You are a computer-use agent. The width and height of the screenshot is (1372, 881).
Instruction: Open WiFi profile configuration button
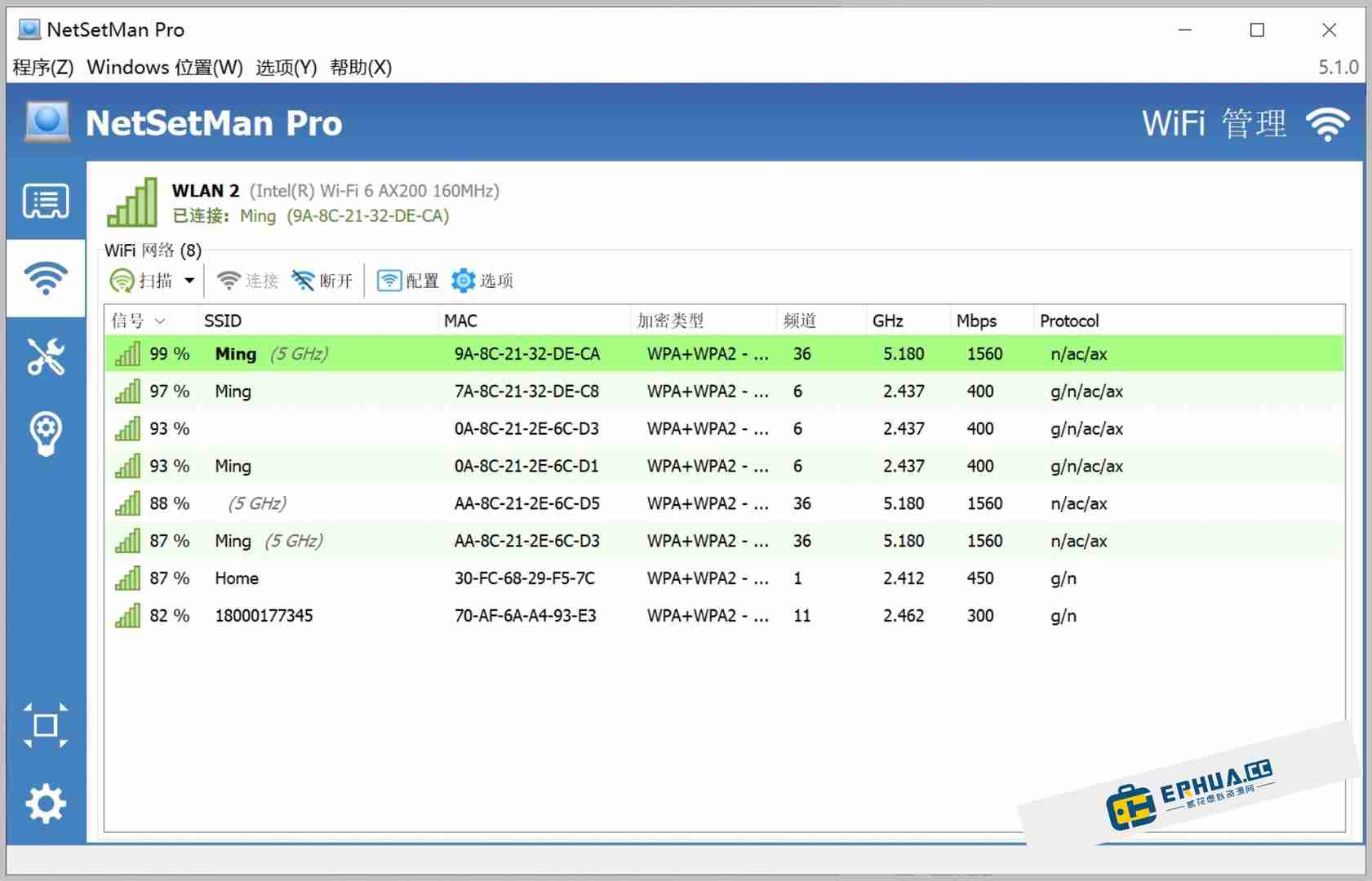pos(407,281)
